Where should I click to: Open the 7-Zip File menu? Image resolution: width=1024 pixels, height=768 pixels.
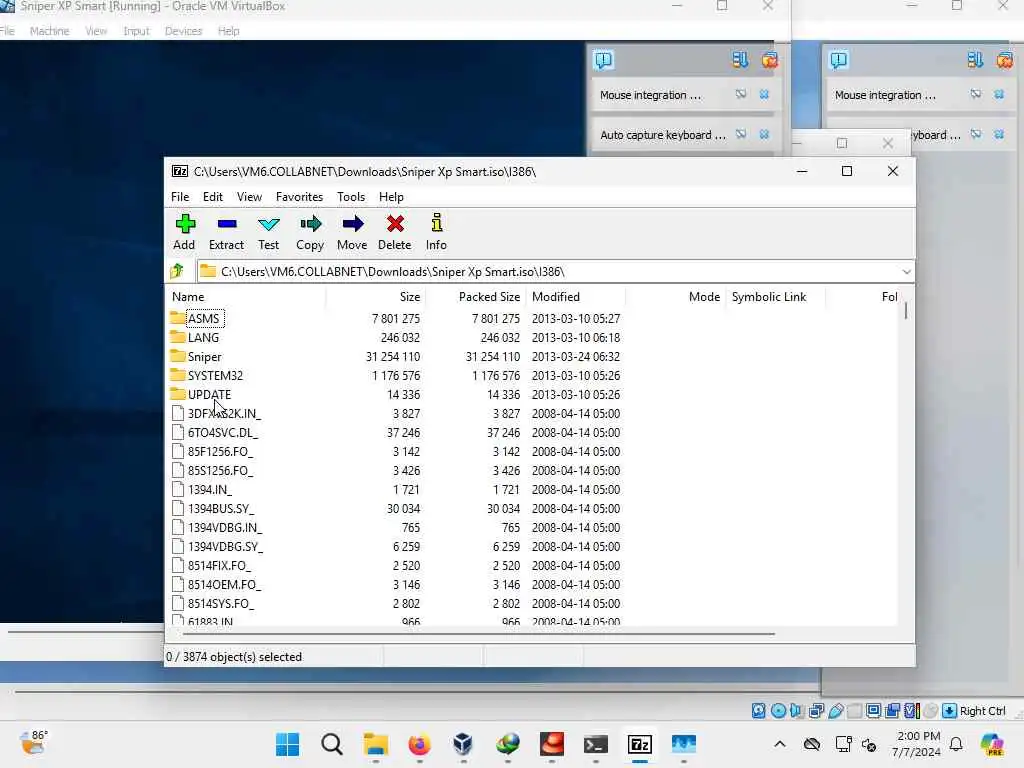180,197
